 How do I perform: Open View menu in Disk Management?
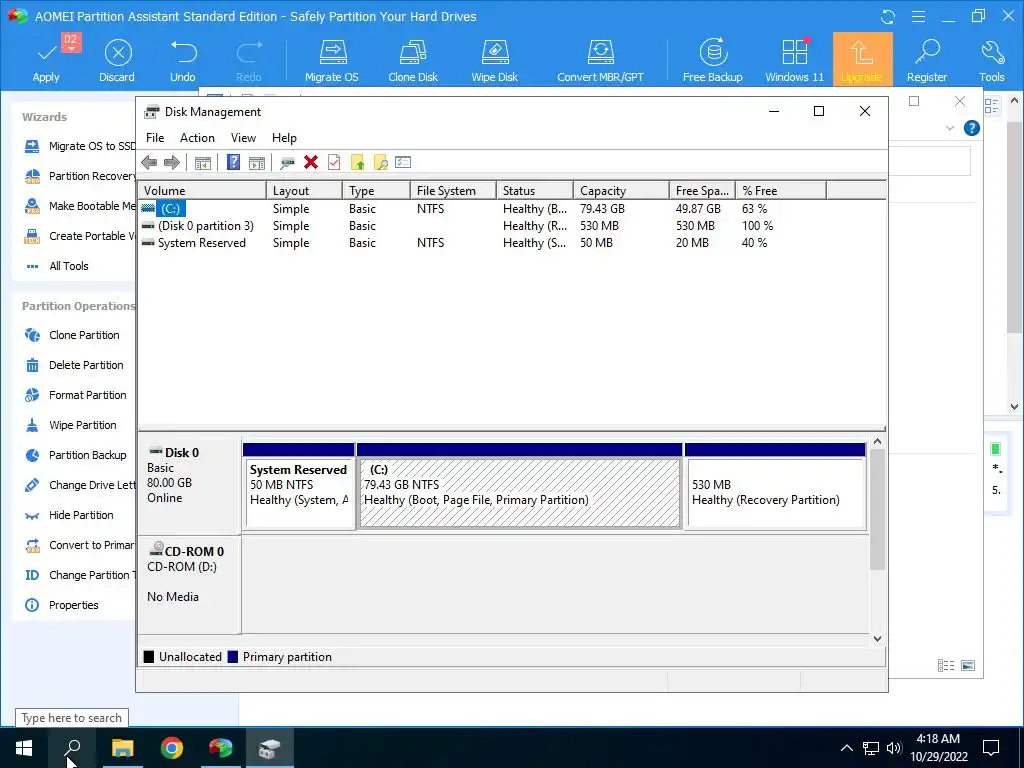(243, 138)
